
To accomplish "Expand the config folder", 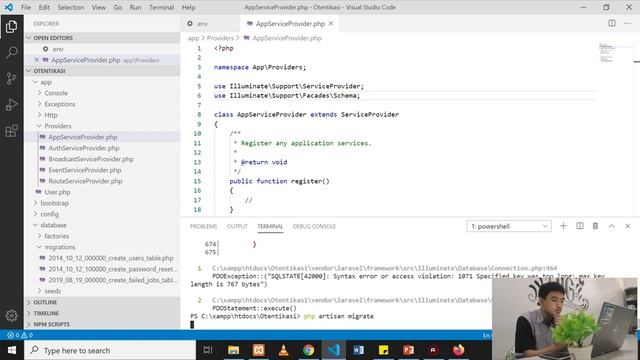I will click(x=102, y=214).
